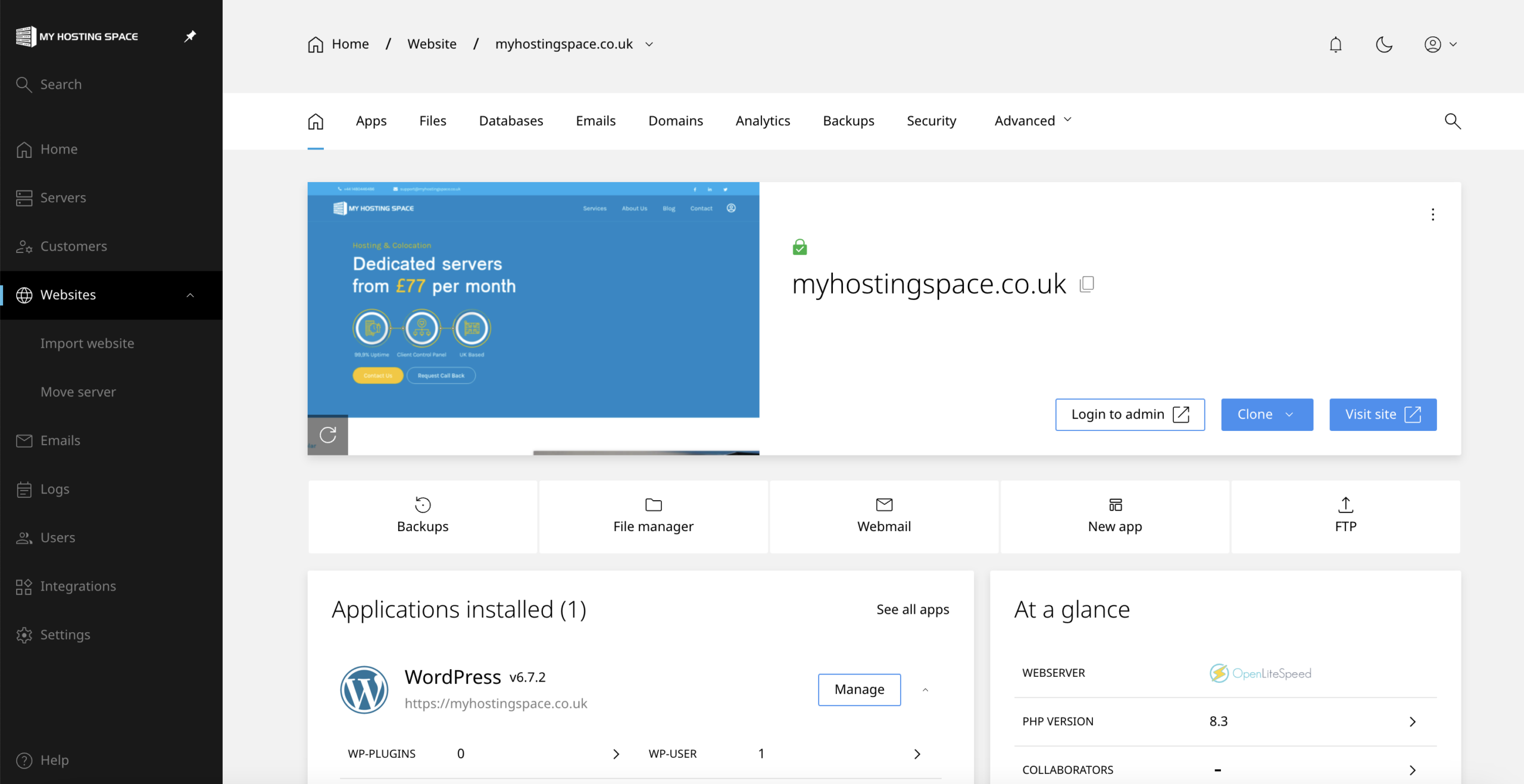Viewport: 1524px width, 784px height.
Task: Open the Webmail shortcut card
Action: pyautogui.click(x=884, y=517)
